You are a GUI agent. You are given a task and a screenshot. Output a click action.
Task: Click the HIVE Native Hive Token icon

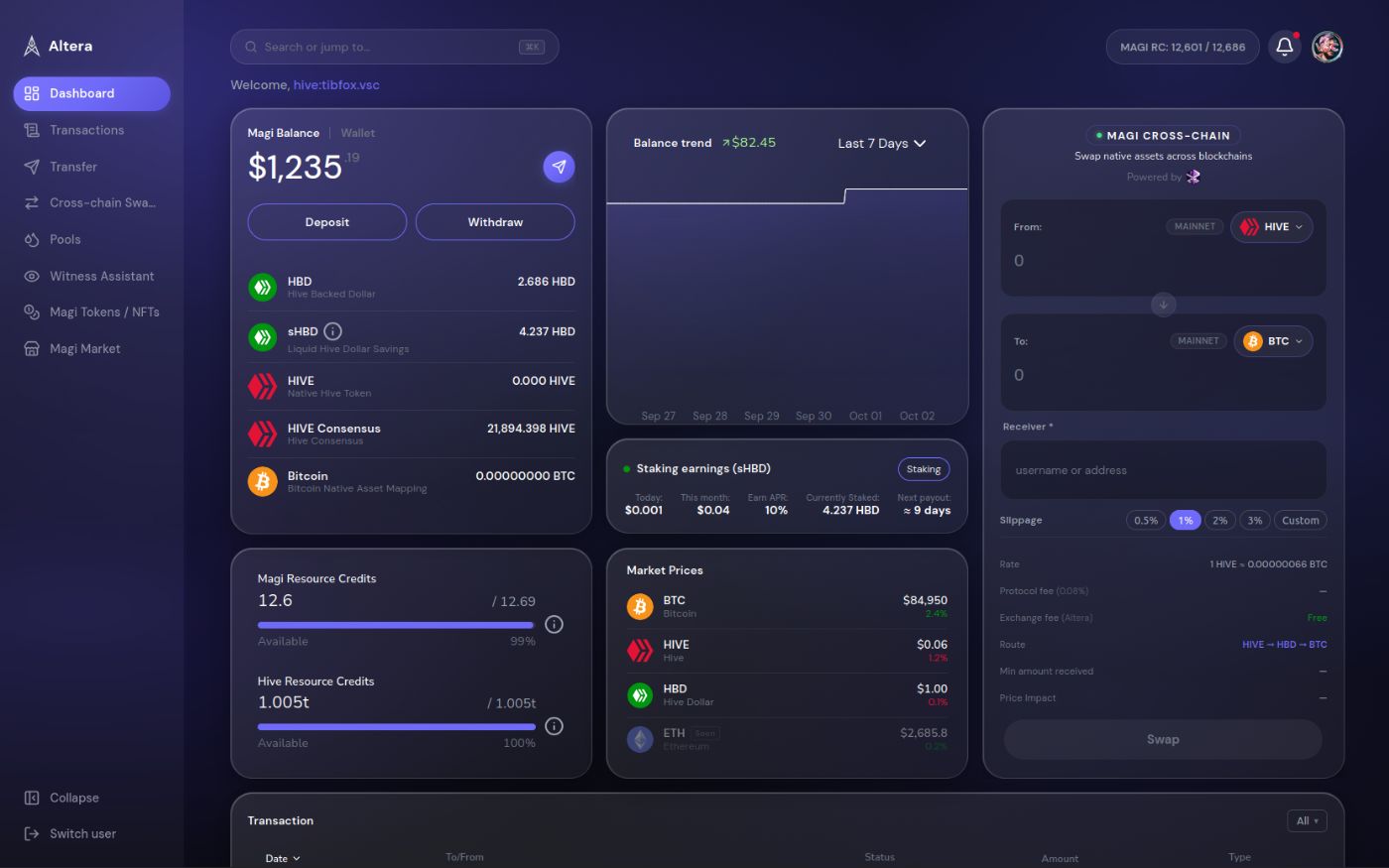(262, 386)
